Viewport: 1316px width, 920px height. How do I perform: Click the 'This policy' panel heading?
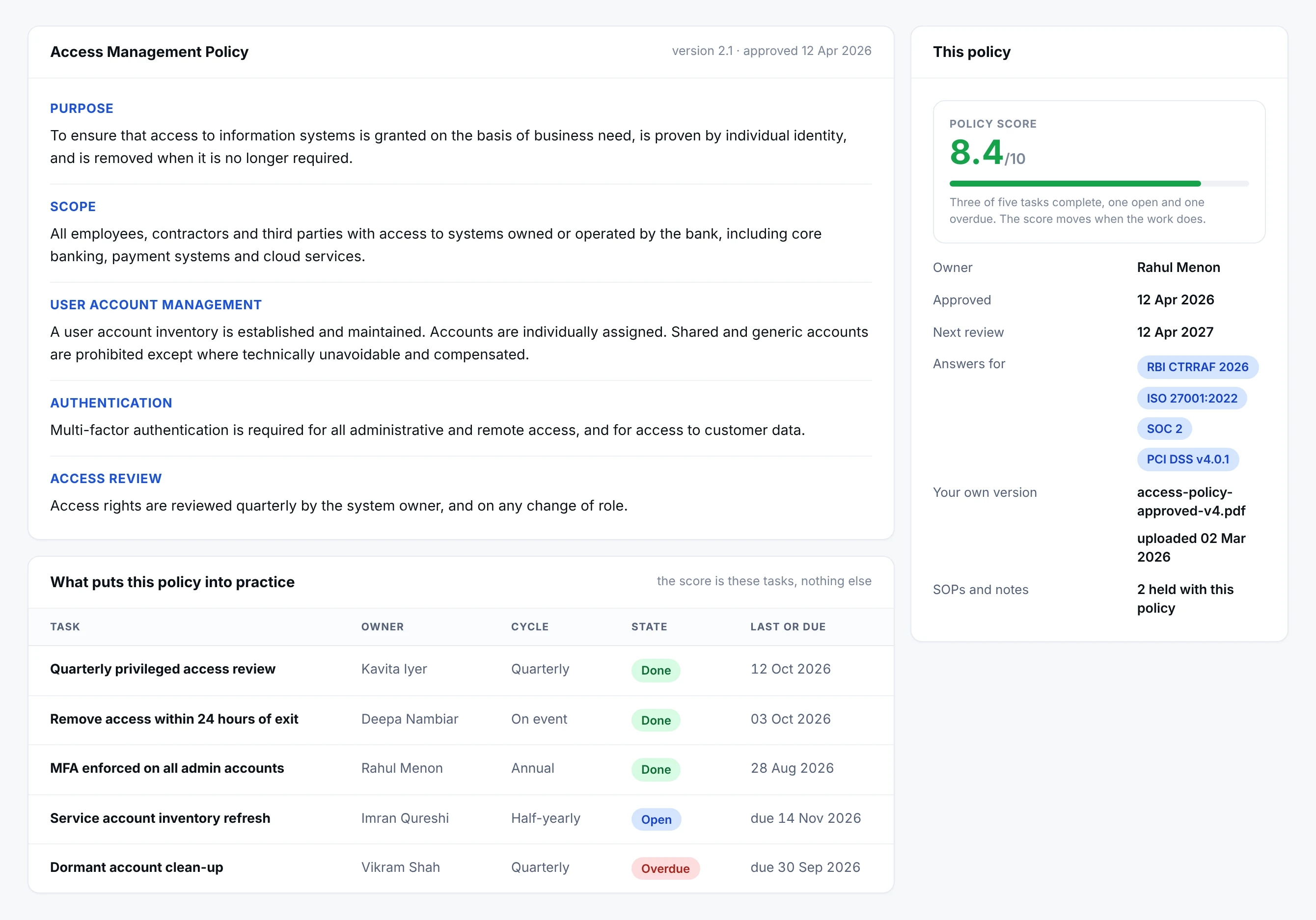click(971, 52)
